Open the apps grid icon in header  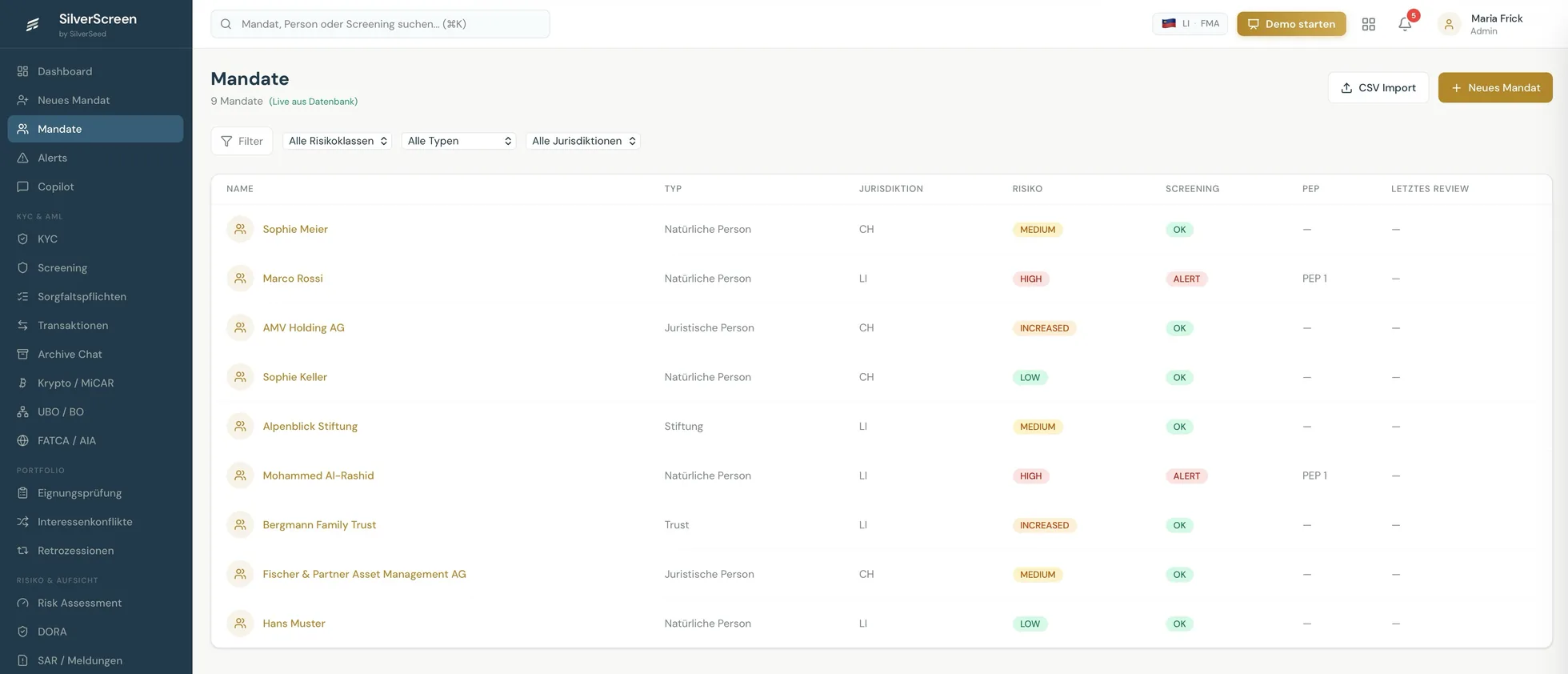(x=1369, y=24)
